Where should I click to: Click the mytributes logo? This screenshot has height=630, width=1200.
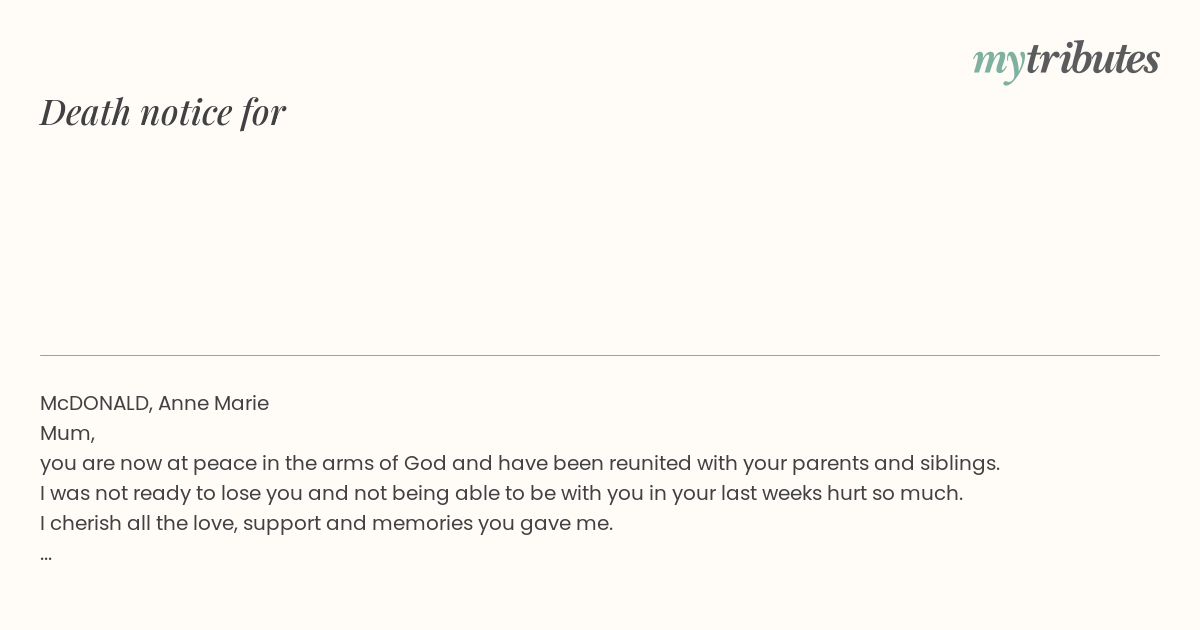pyautogui.click(x=1066, y=60)
